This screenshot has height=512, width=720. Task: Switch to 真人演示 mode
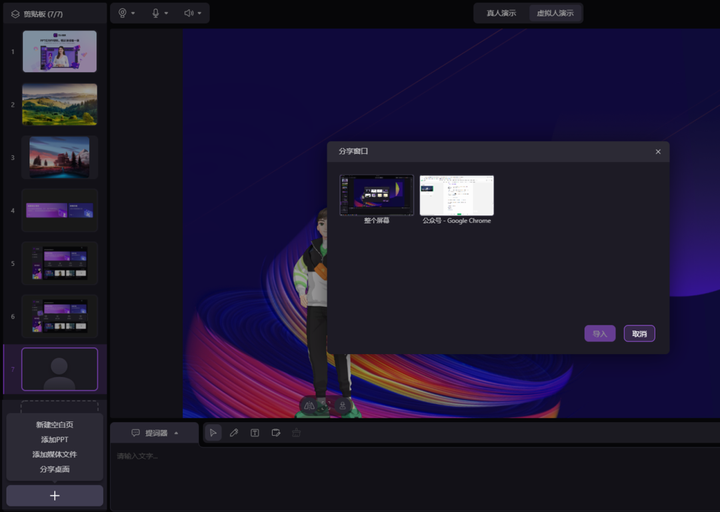pos(501,13)
